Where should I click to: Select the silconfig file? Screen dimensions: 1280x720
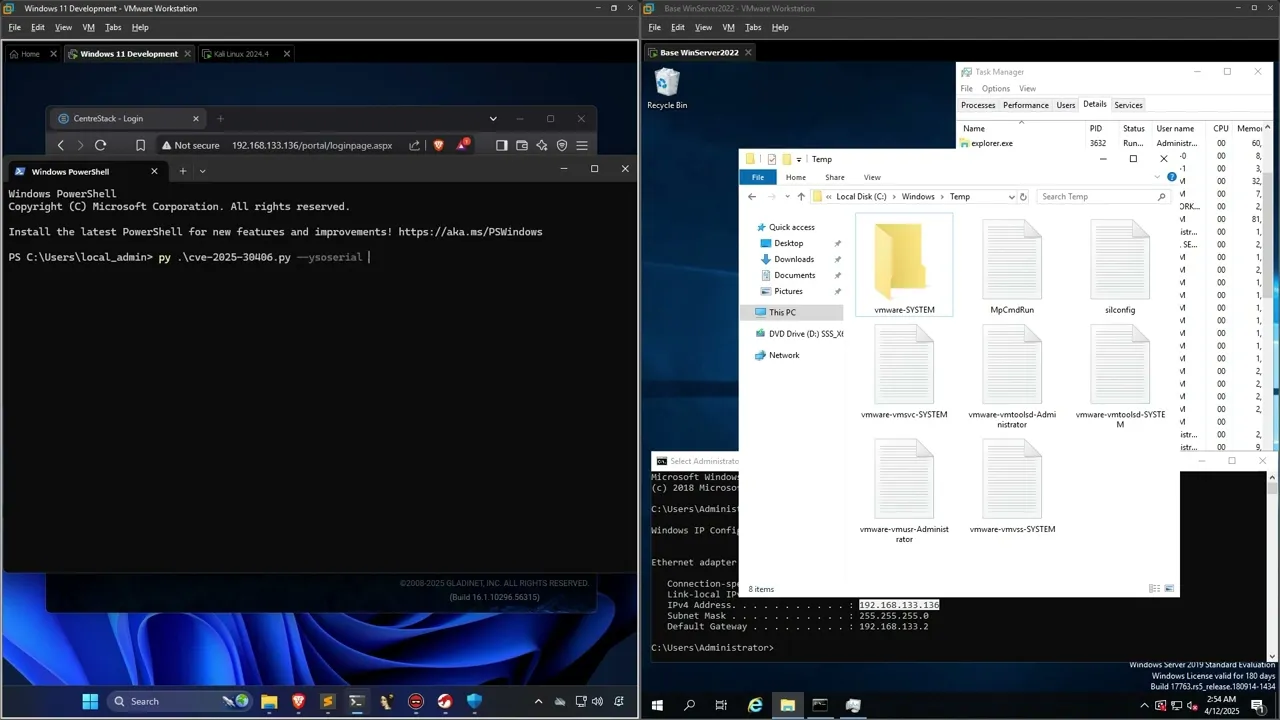click(x=1120, y=266)
